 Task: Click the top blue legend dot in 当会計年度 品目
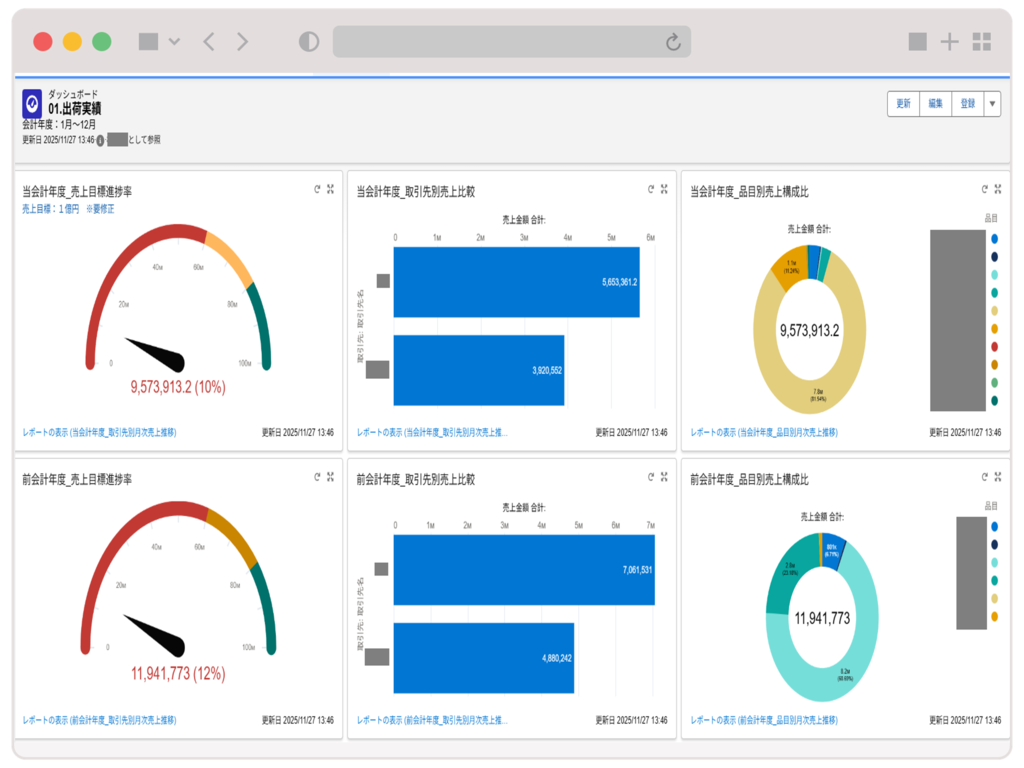pos(995,239)
